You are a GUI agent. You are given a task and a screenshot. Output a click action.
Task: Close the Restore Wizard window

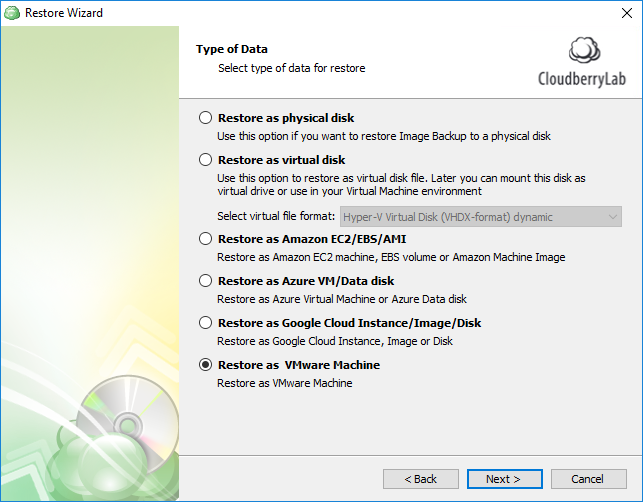click(x=626, y=13)
